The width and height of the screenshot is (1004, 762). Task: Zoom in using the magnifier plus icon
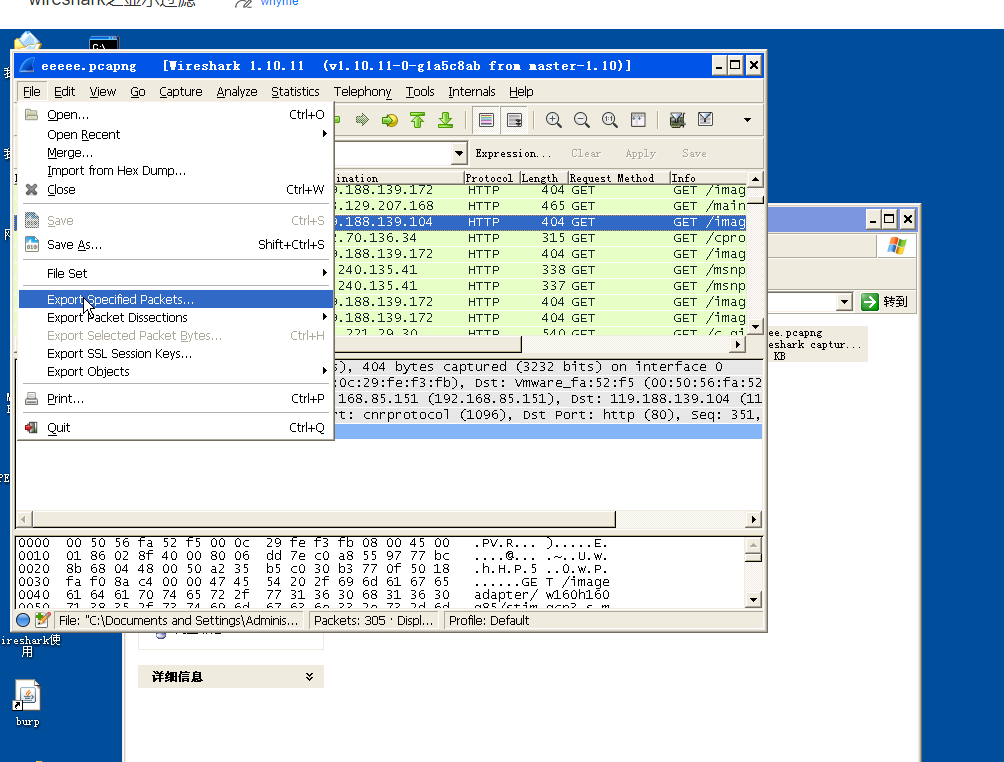(553, 120)
